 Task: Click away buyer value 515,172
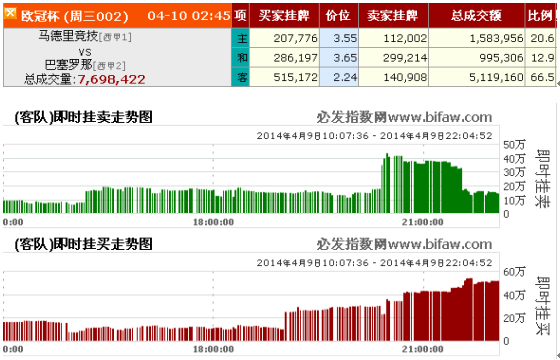[295, 77]
